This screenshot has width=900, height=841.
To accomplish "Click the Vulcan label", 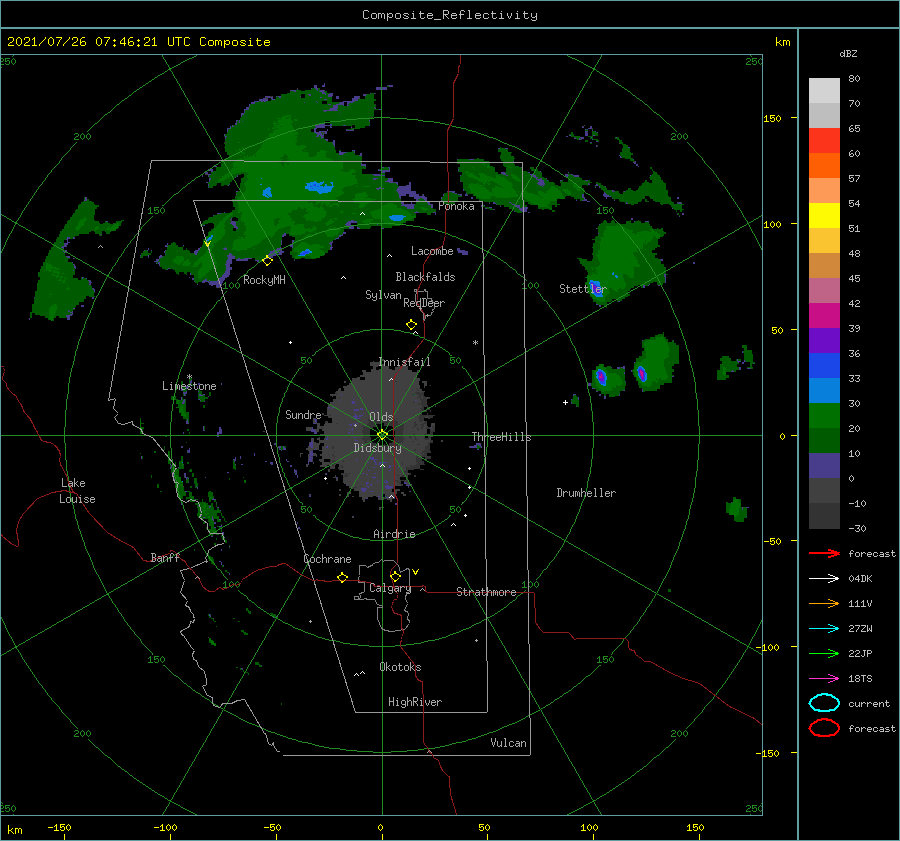I will point(509,743).
